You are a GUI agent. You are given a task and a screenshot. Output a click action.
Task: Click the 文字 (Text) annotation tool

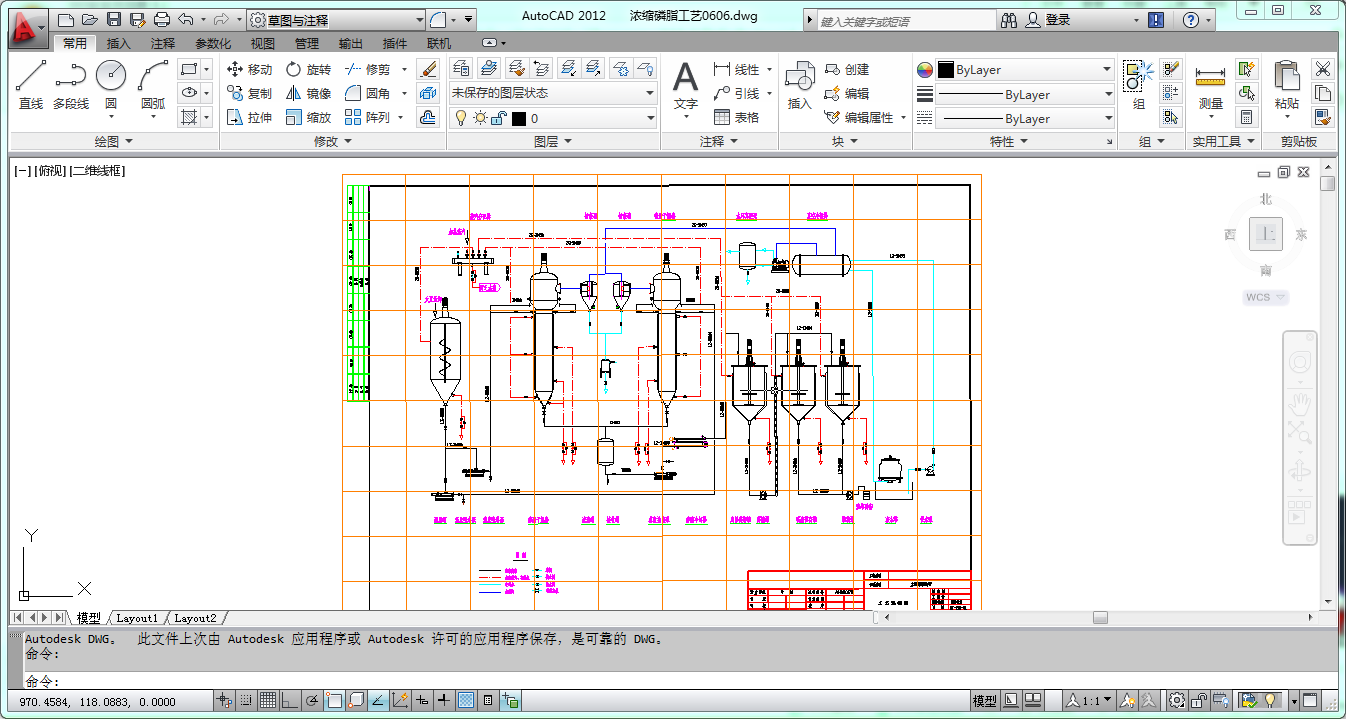(685, 84)
